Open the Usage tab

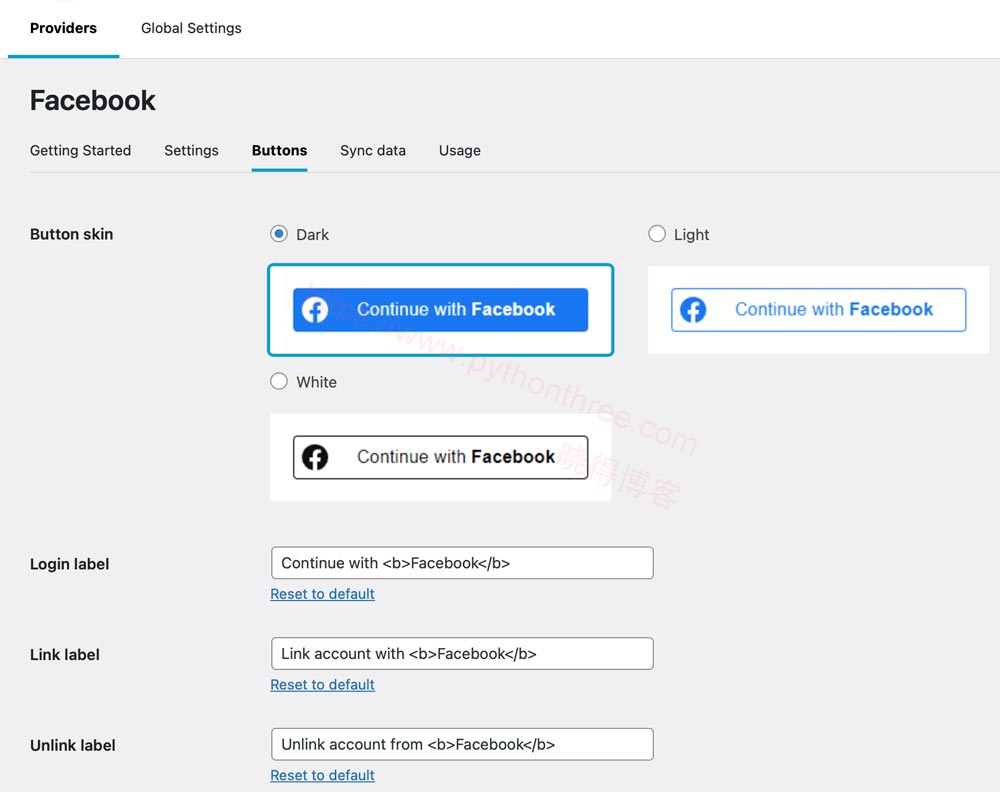point(460,150)
